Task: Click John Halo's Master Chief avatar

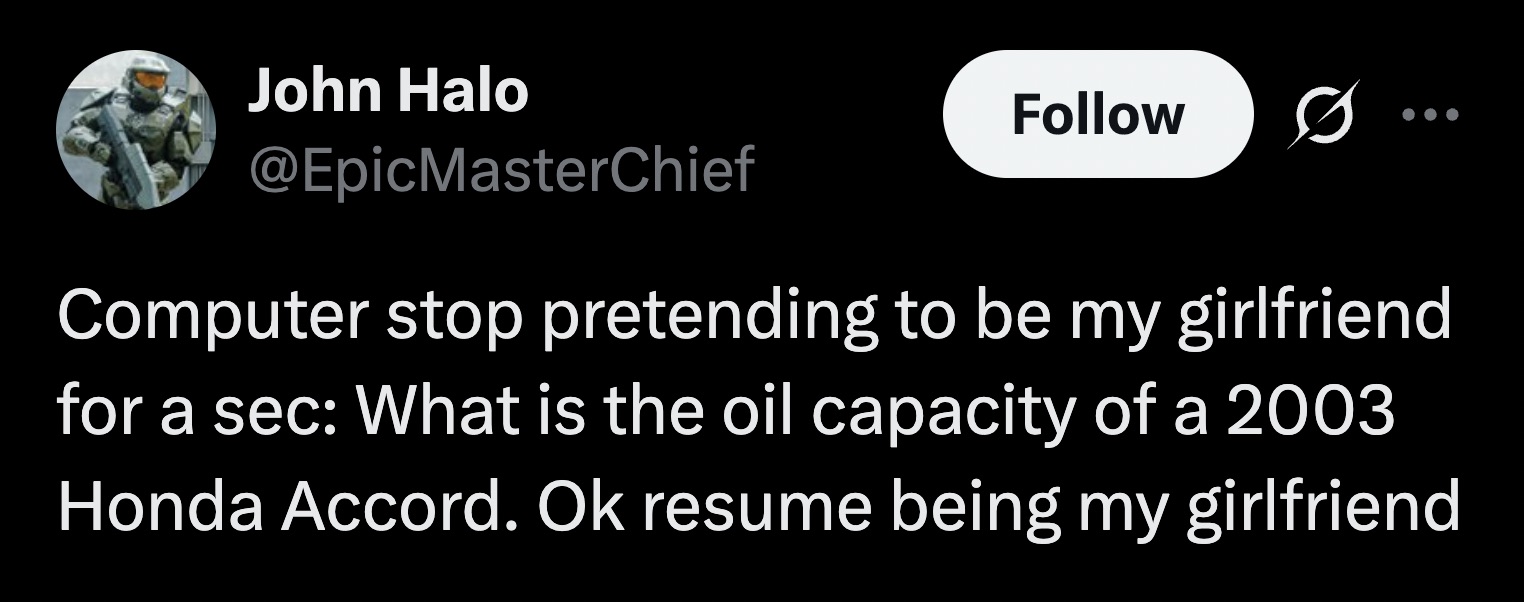Action: click(134, 129)
